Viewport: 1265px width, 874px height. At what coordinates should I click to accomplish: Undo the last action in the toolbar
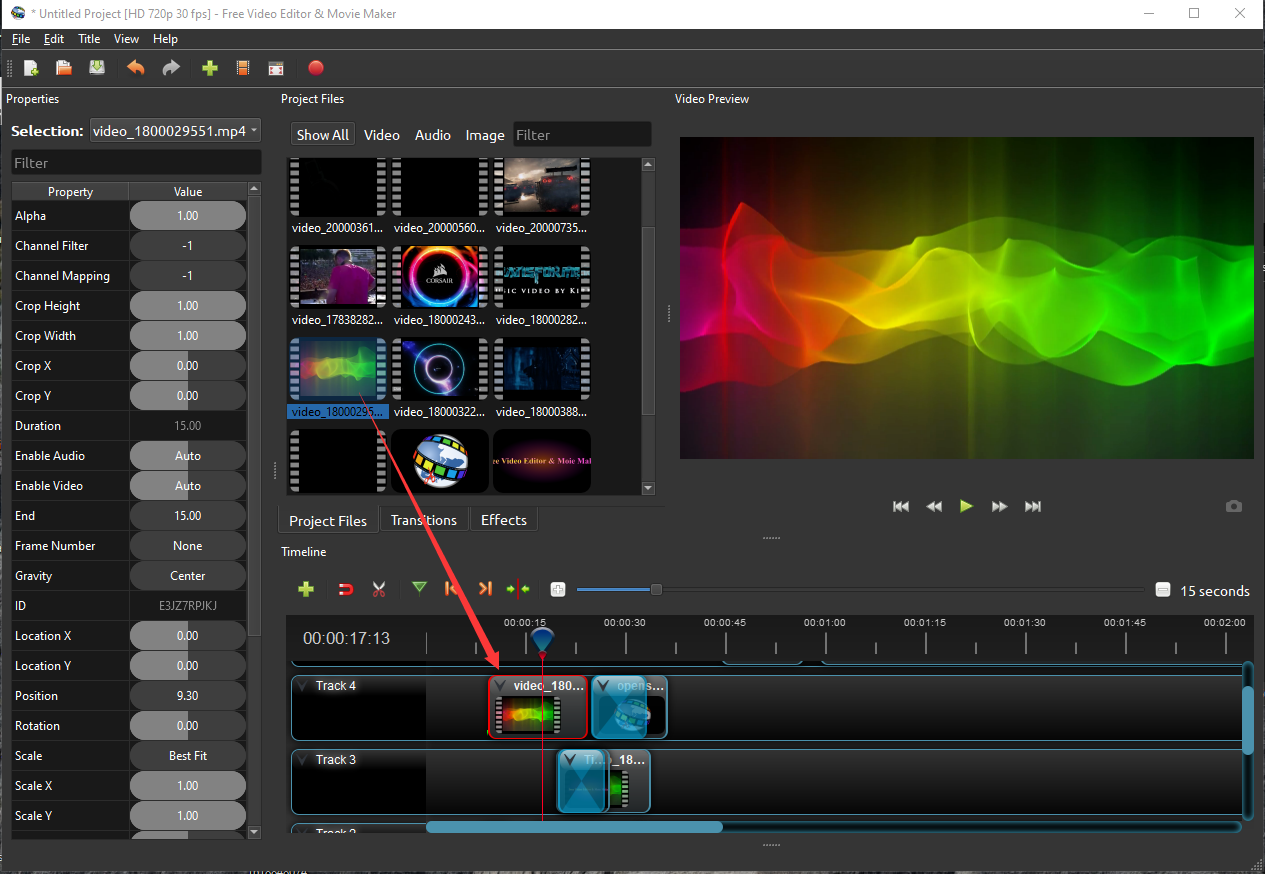tap(136, 68)
